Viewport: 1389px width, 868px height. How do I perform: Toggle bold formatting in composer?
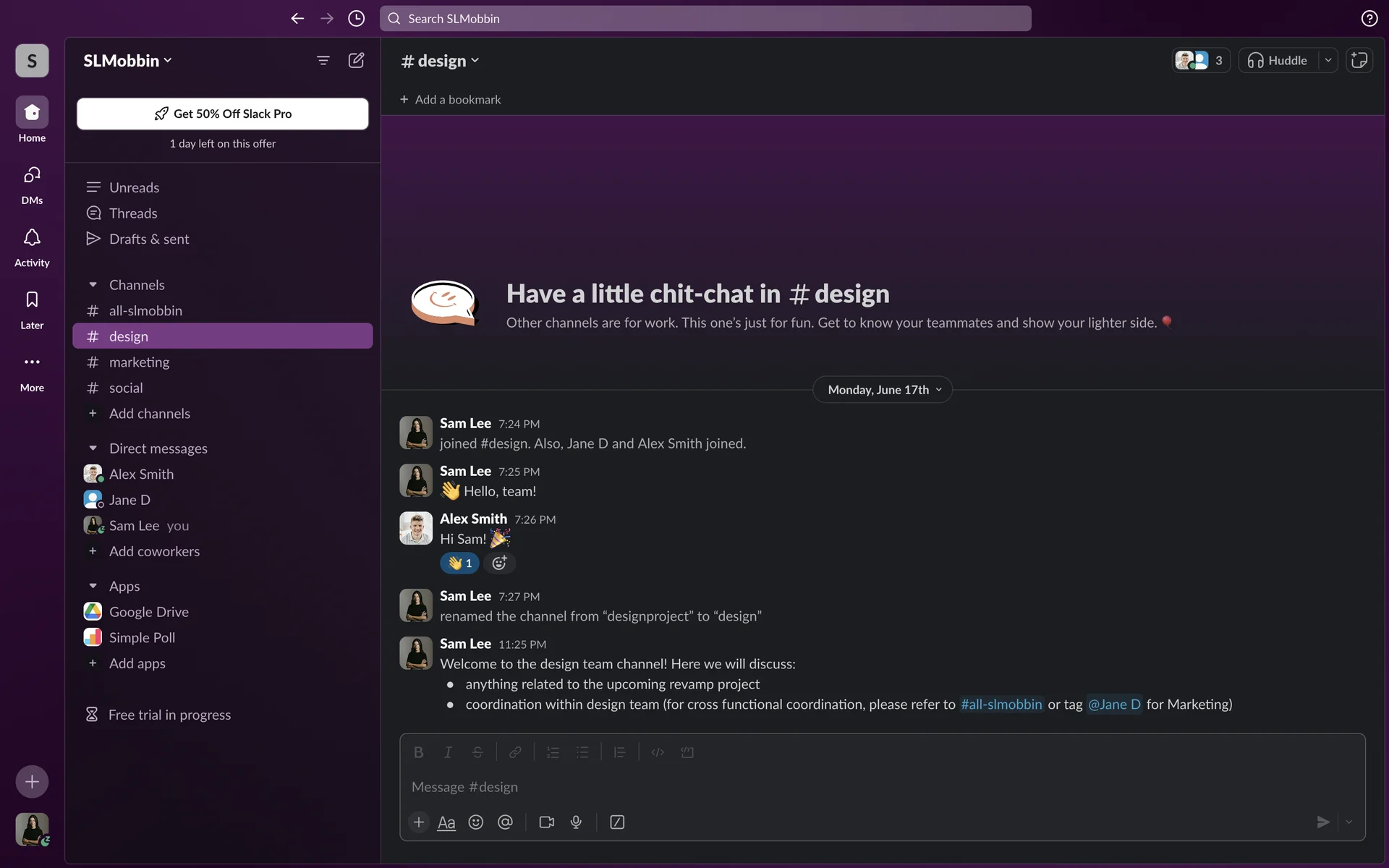click(418, 752)
